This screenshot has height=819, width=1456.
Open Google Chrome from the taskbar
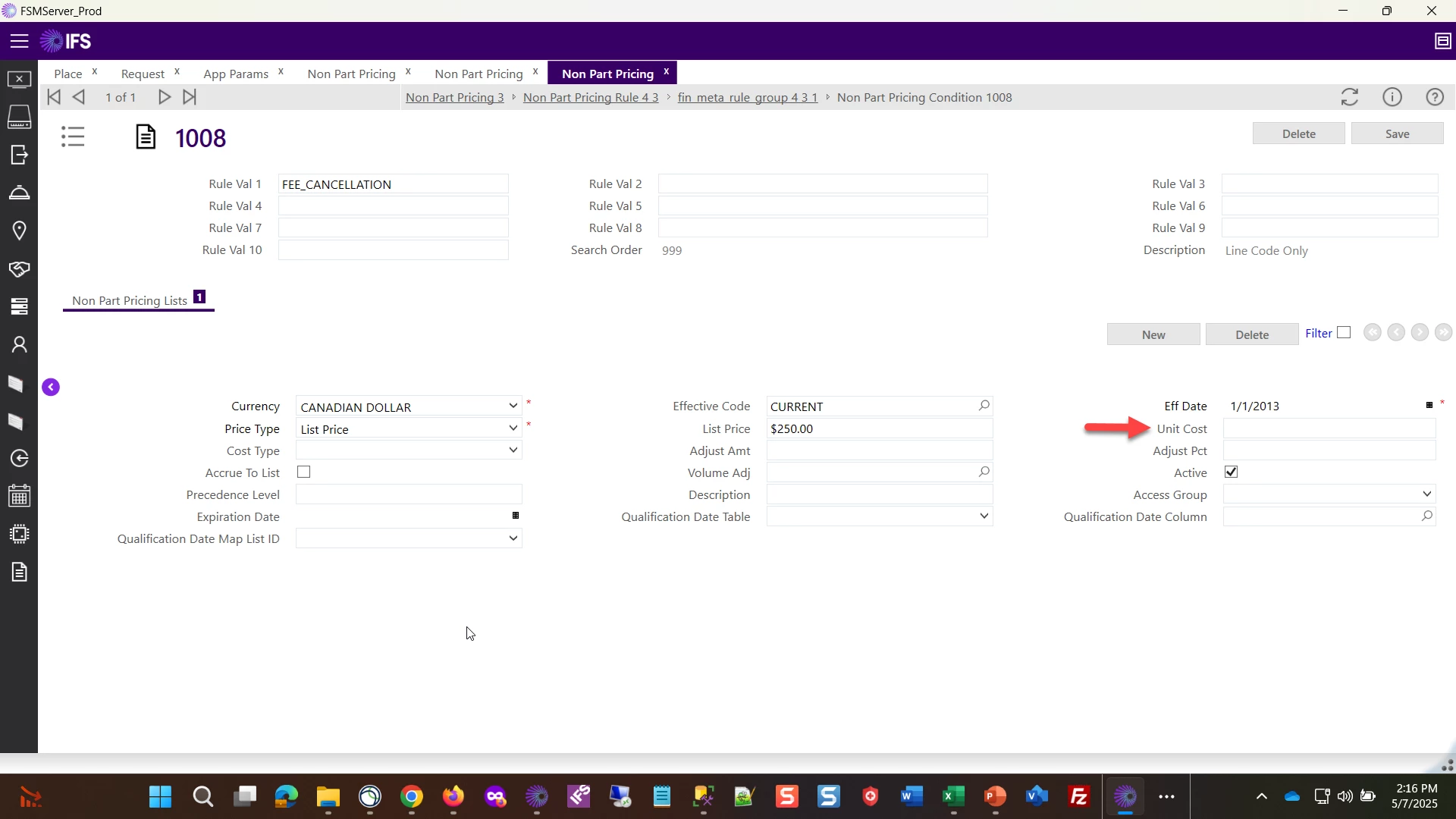tap(412, 797)
